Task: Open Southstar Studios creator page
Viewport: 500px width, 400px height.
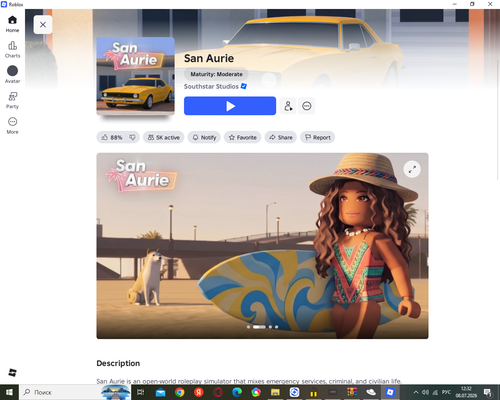Action: coord(211,87)
